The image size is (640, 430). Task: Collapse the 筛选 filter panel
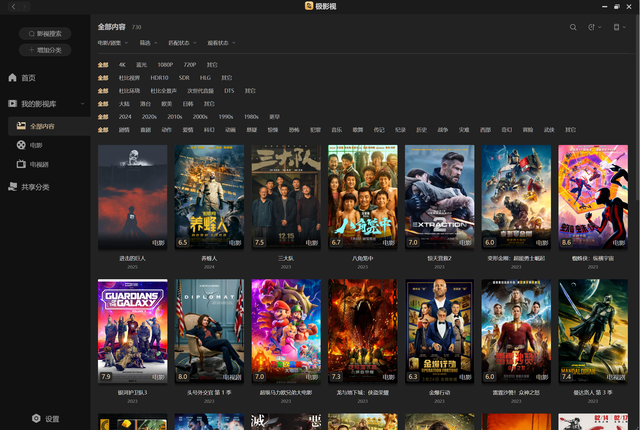149,43
